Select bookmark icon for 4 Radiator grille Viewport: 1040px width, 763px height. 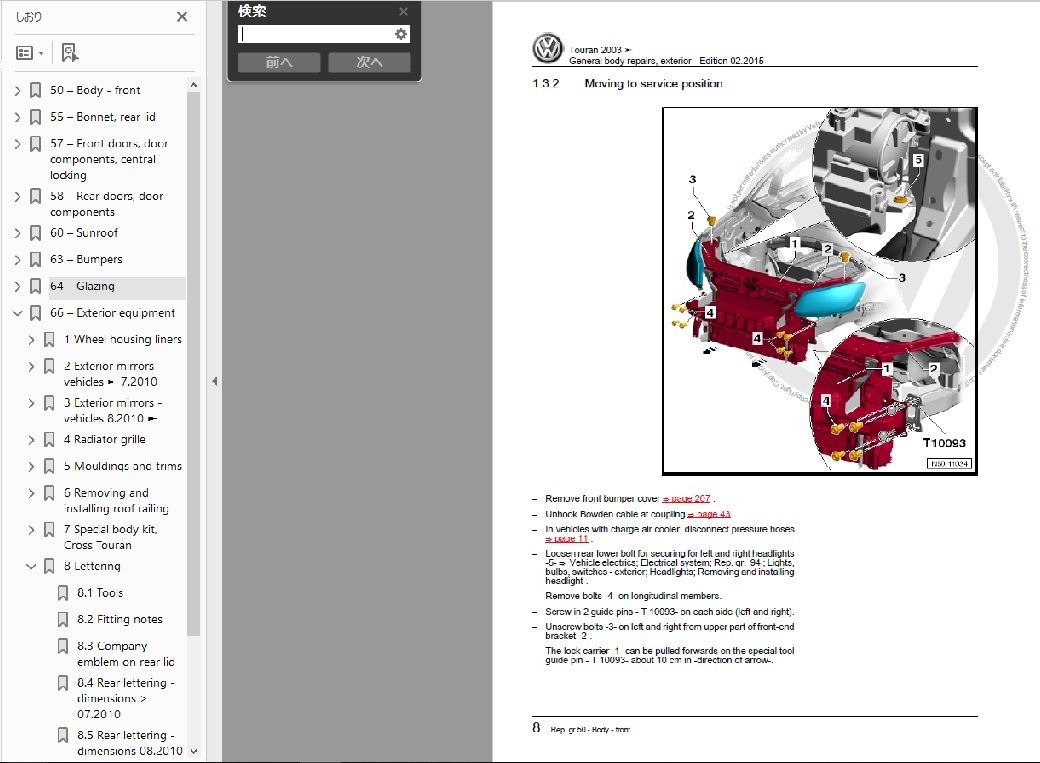[x=49, y=439]
